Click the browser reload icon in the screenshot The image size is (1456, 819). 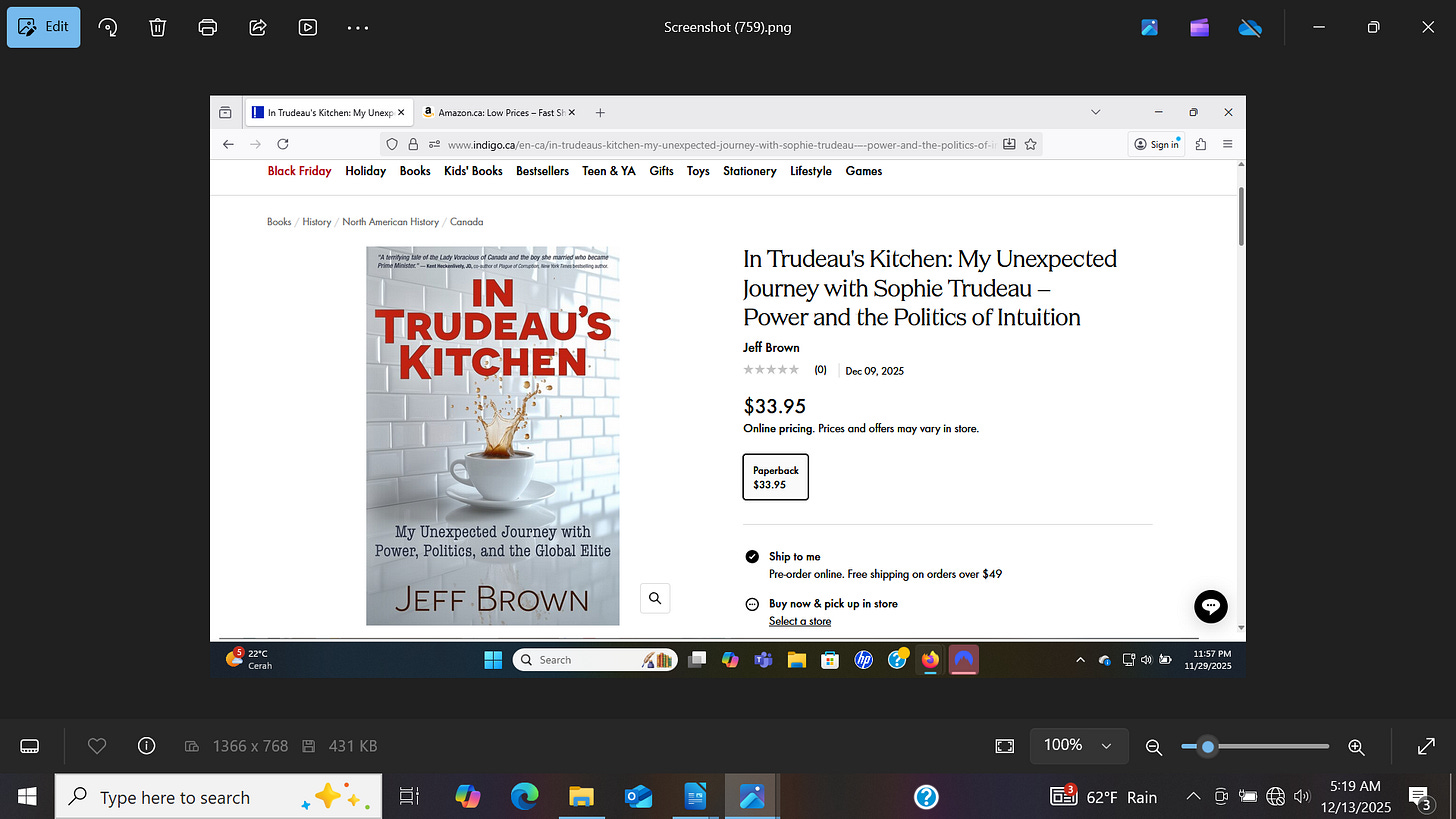283,144
